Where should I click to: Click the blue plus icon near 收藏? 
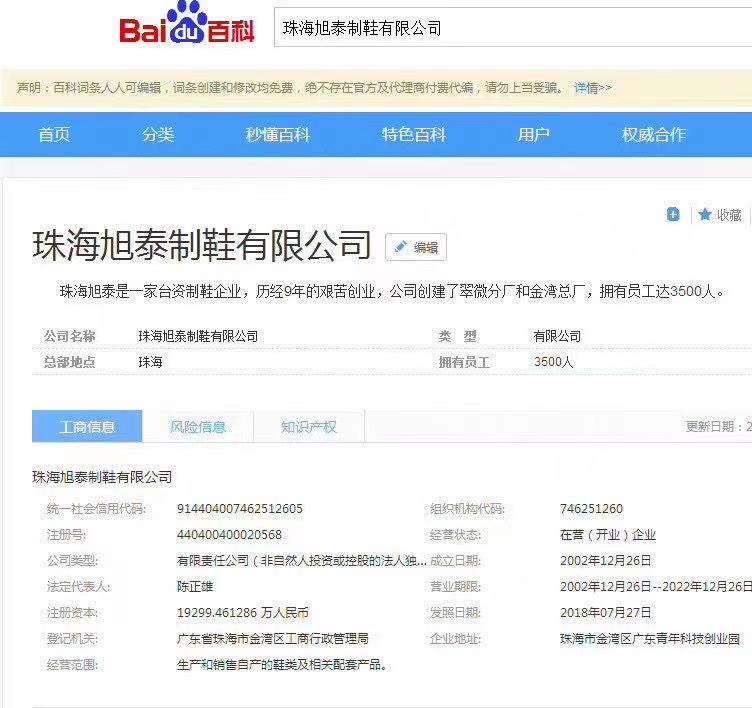tap(673, 214)
